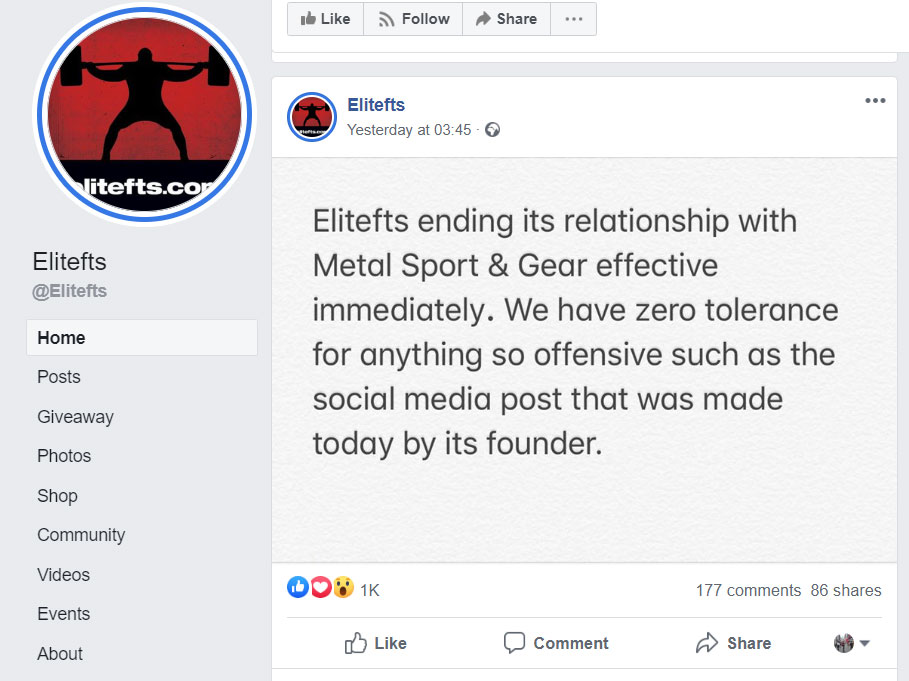Click the thumbs-up reaction icon
The width and height of the screenshot is (909, 681).
click(x=299, y=589)
